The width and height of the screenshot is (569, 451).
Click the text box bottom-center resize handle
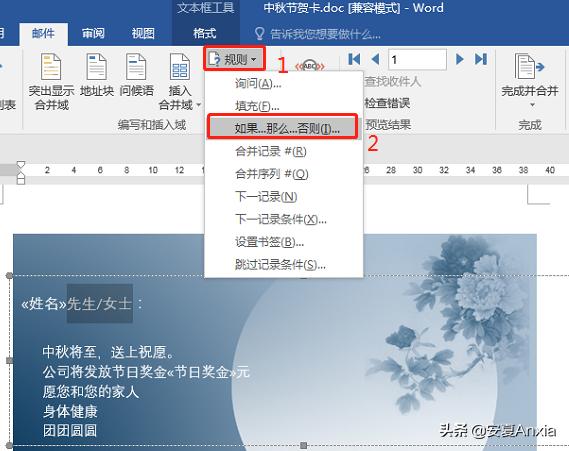tap(304, 445)
